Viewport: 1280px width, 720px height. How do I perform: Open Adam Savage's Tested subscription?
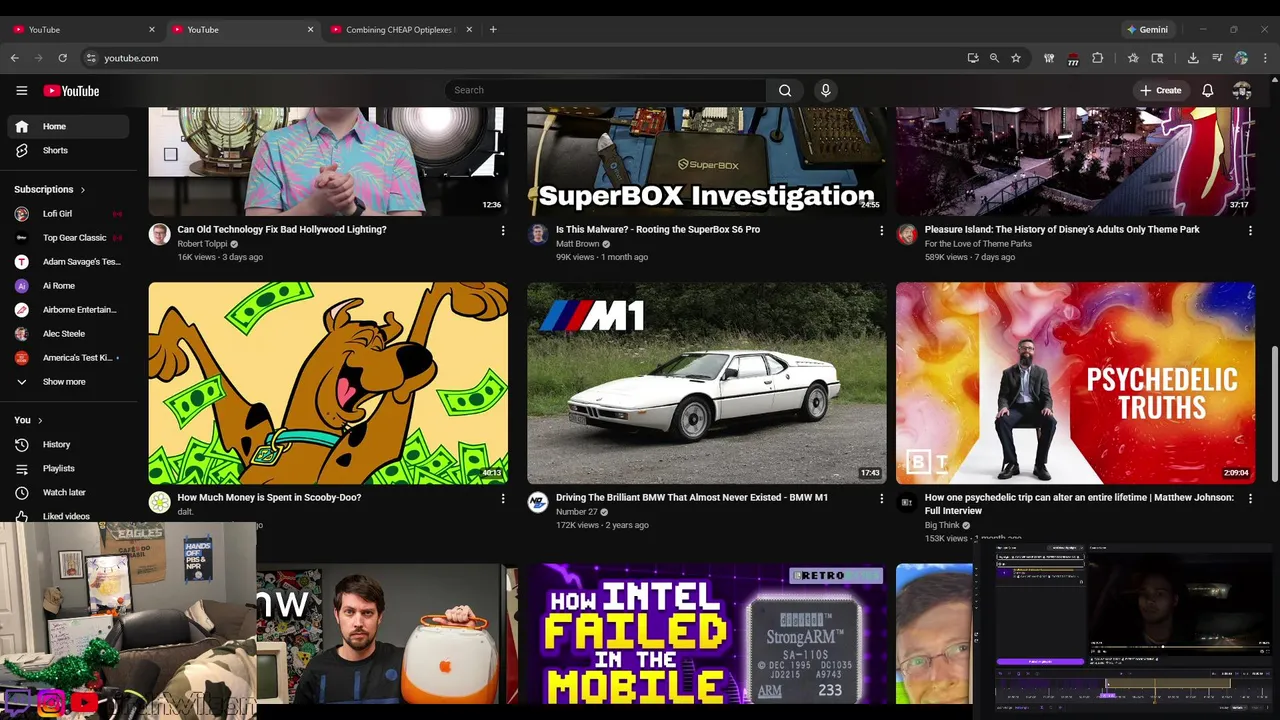point(68,261)
